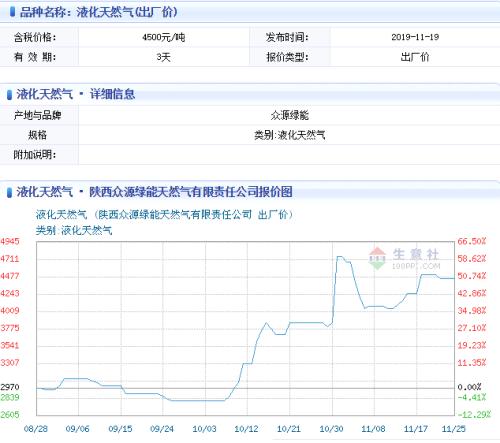Click the chart title with 出厂价 in parentheses
The height and width of the screenshot is (443, 500).
[x=164, y=215]
